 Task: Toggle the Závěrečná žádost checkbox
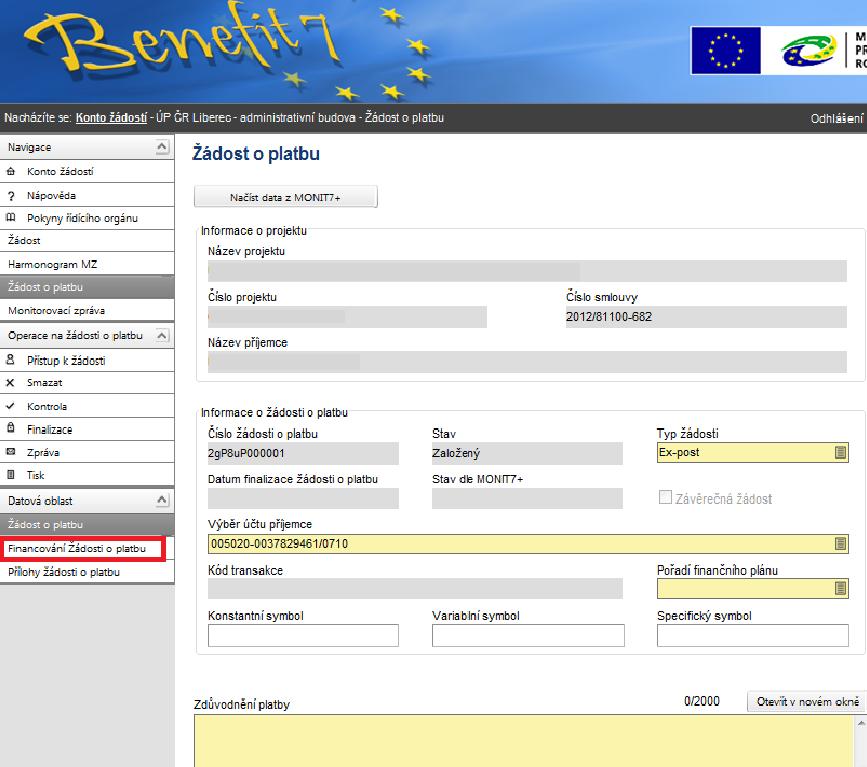(x=665, y=497)
